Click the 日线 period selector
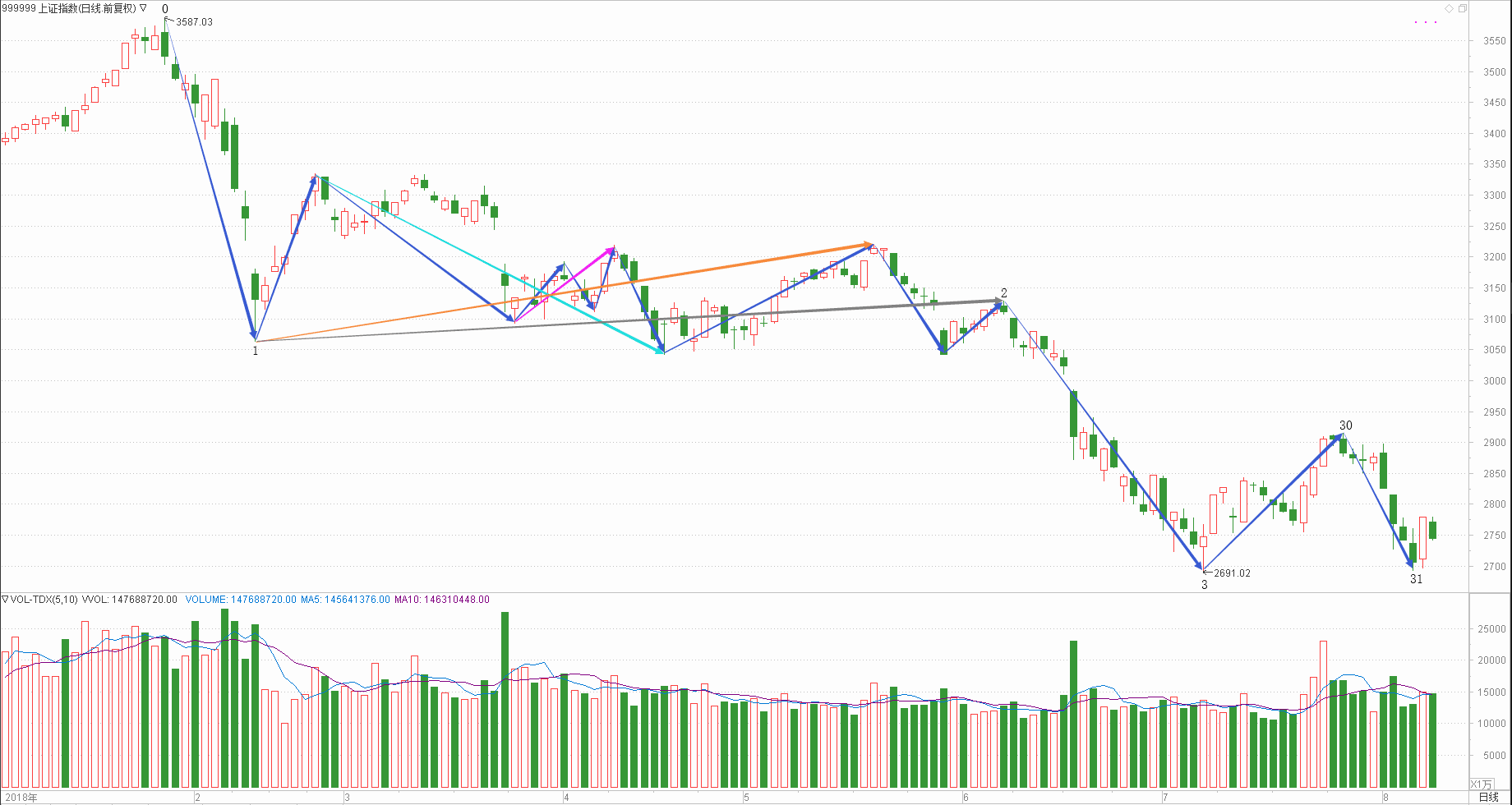 coord(1488,797)
